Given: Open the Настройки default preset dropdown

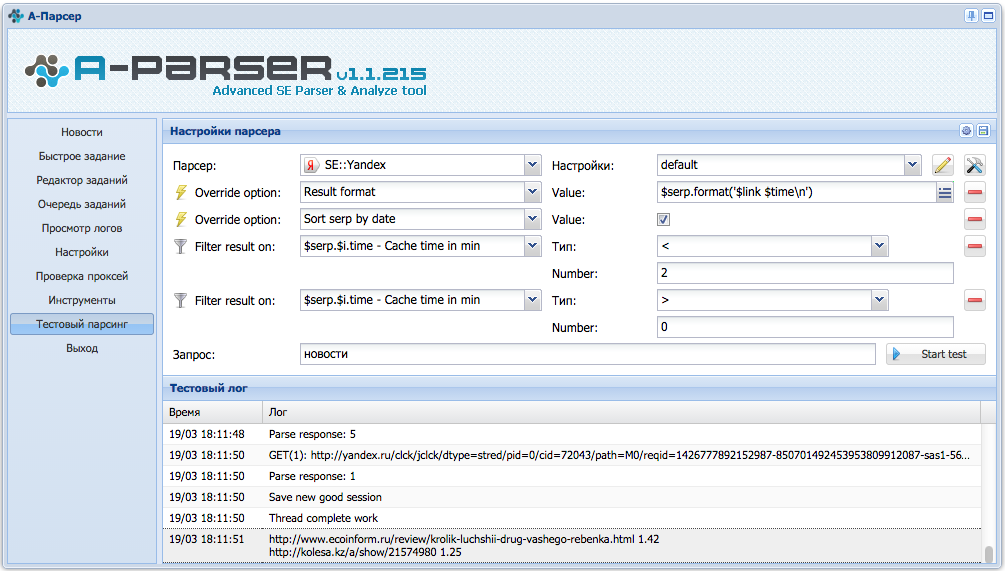Looking at the screenshot, I should tap(913, 165).
